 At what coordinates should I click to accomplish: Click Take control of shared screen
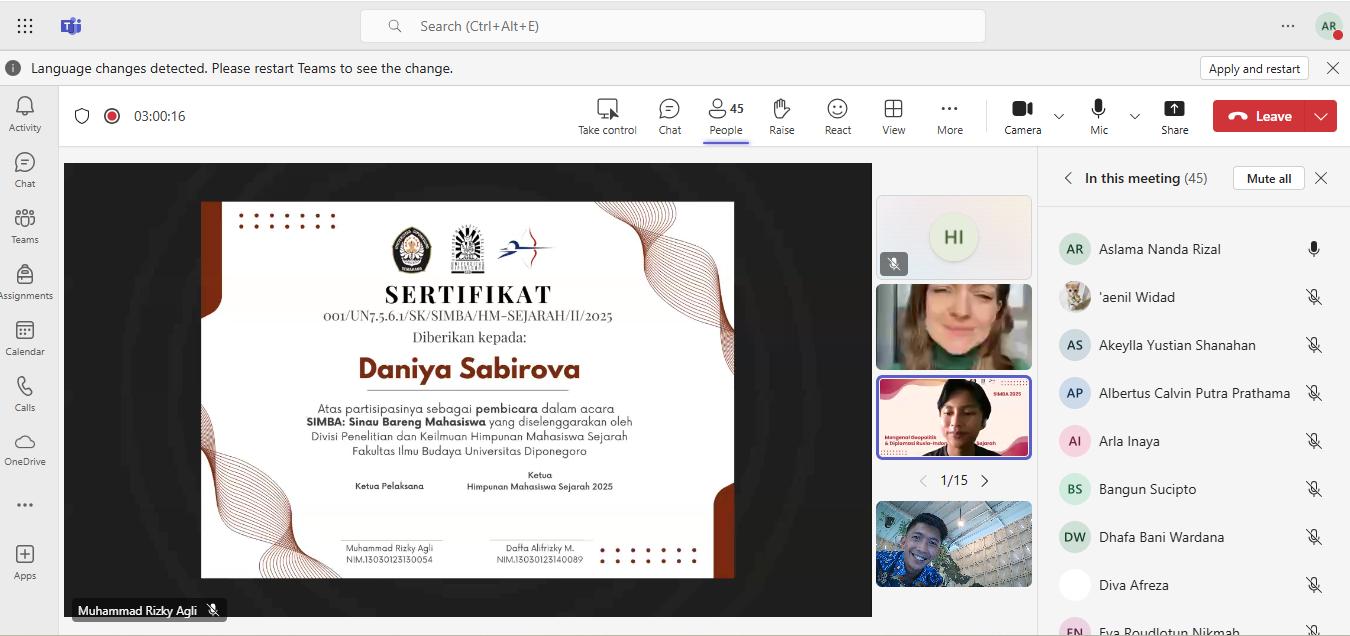pos(607,116)
